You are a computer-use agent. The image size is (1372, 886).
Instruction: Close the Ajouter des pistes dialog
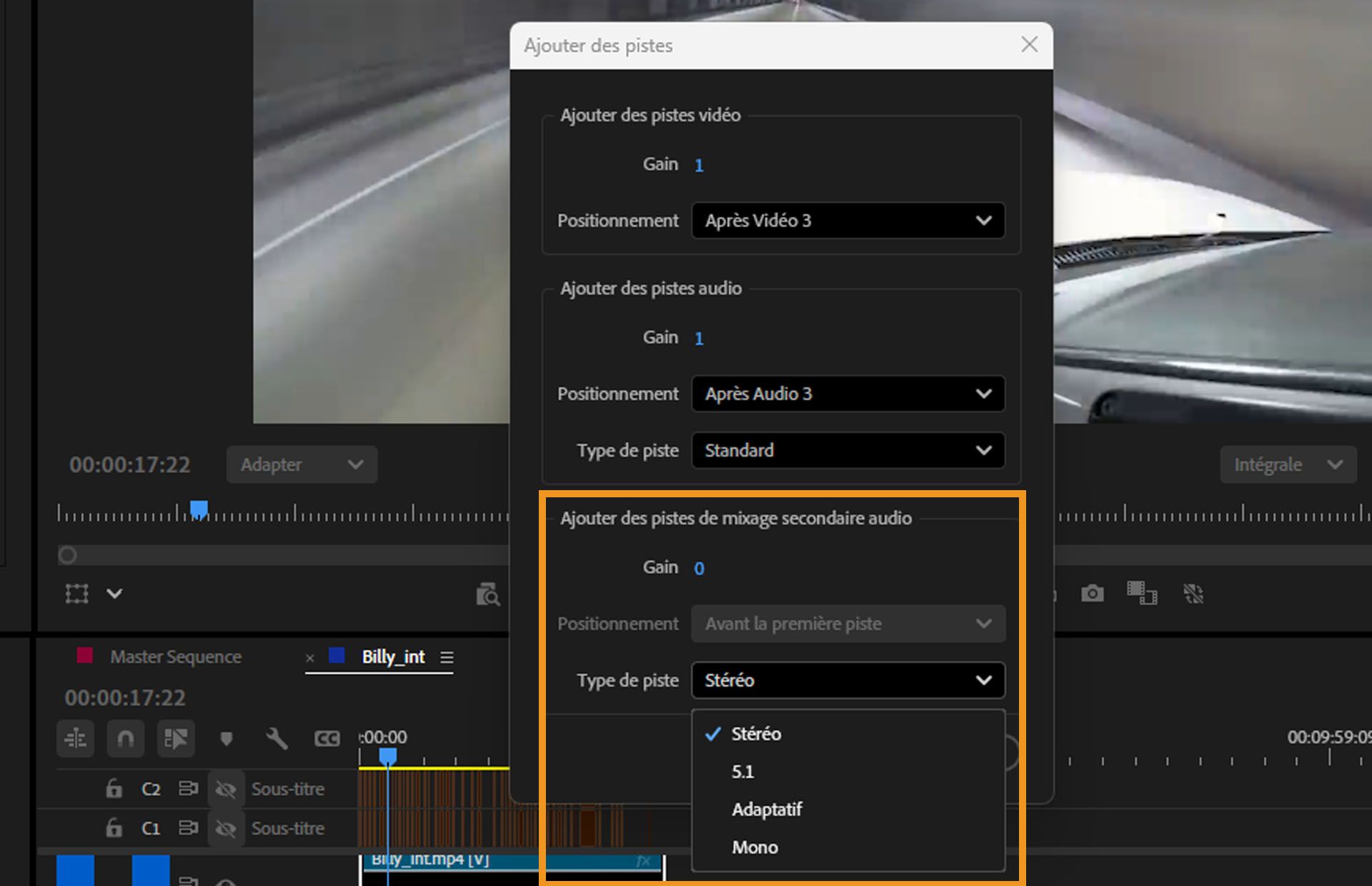click(x=1029, y=45)
